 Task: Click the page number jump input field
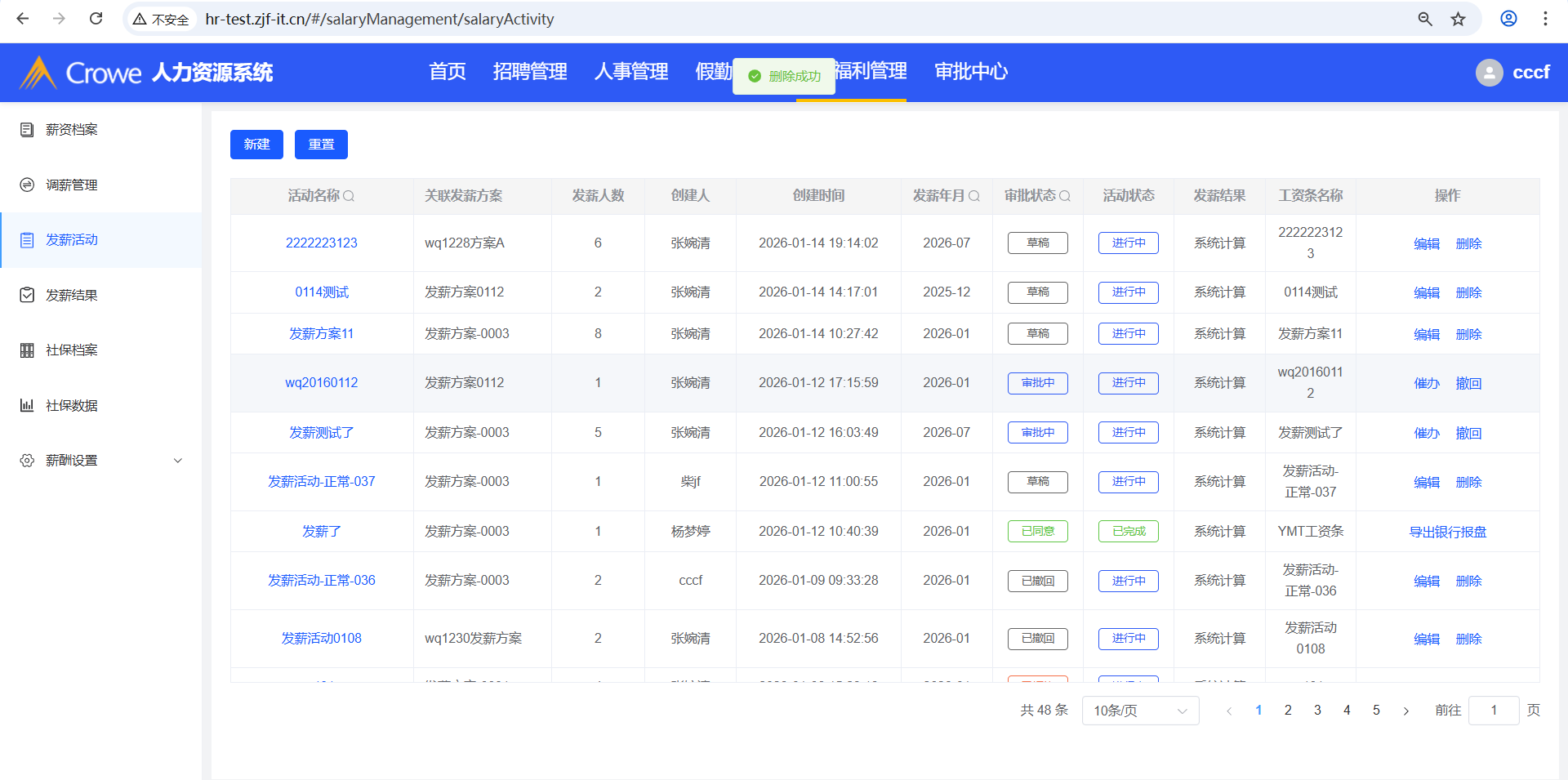1493,711
